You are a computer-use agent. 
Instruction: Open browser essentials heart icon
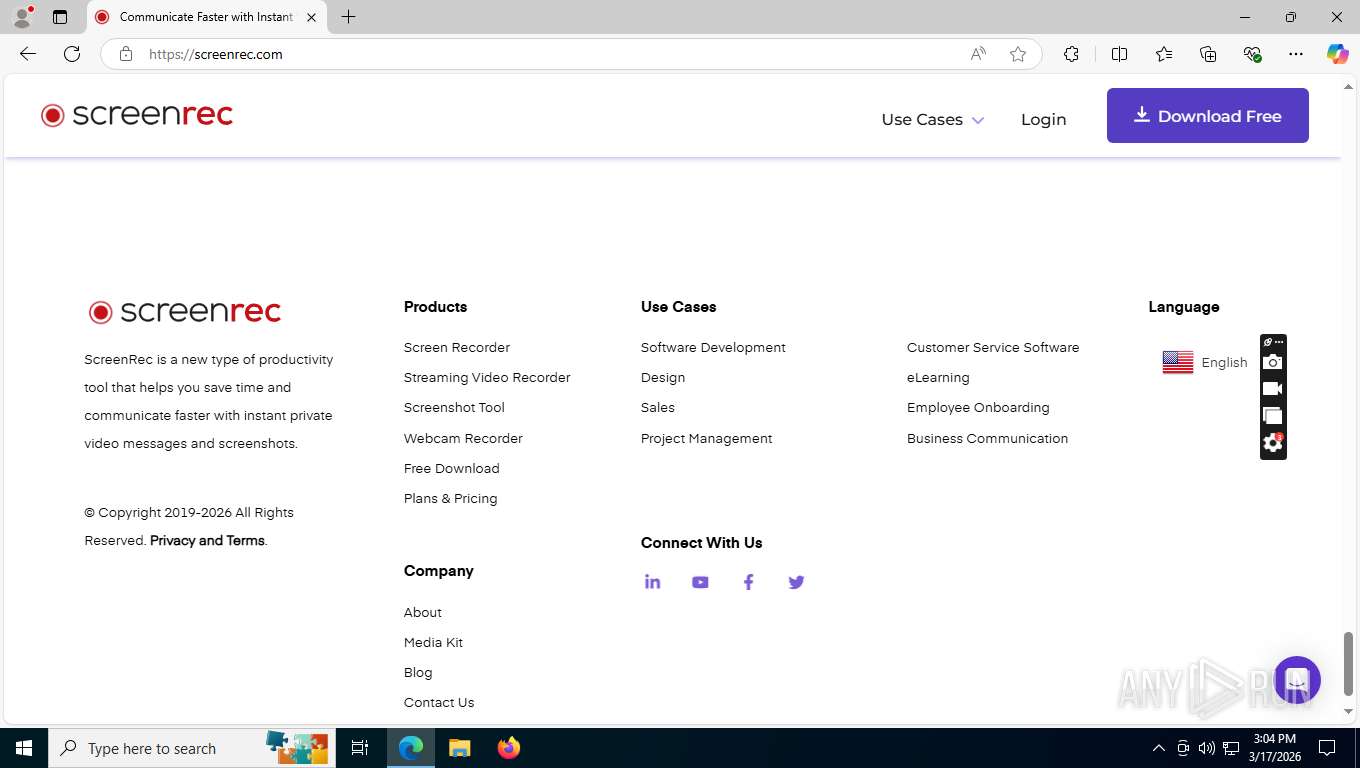pyautogui.click(x=1252, y=54)
